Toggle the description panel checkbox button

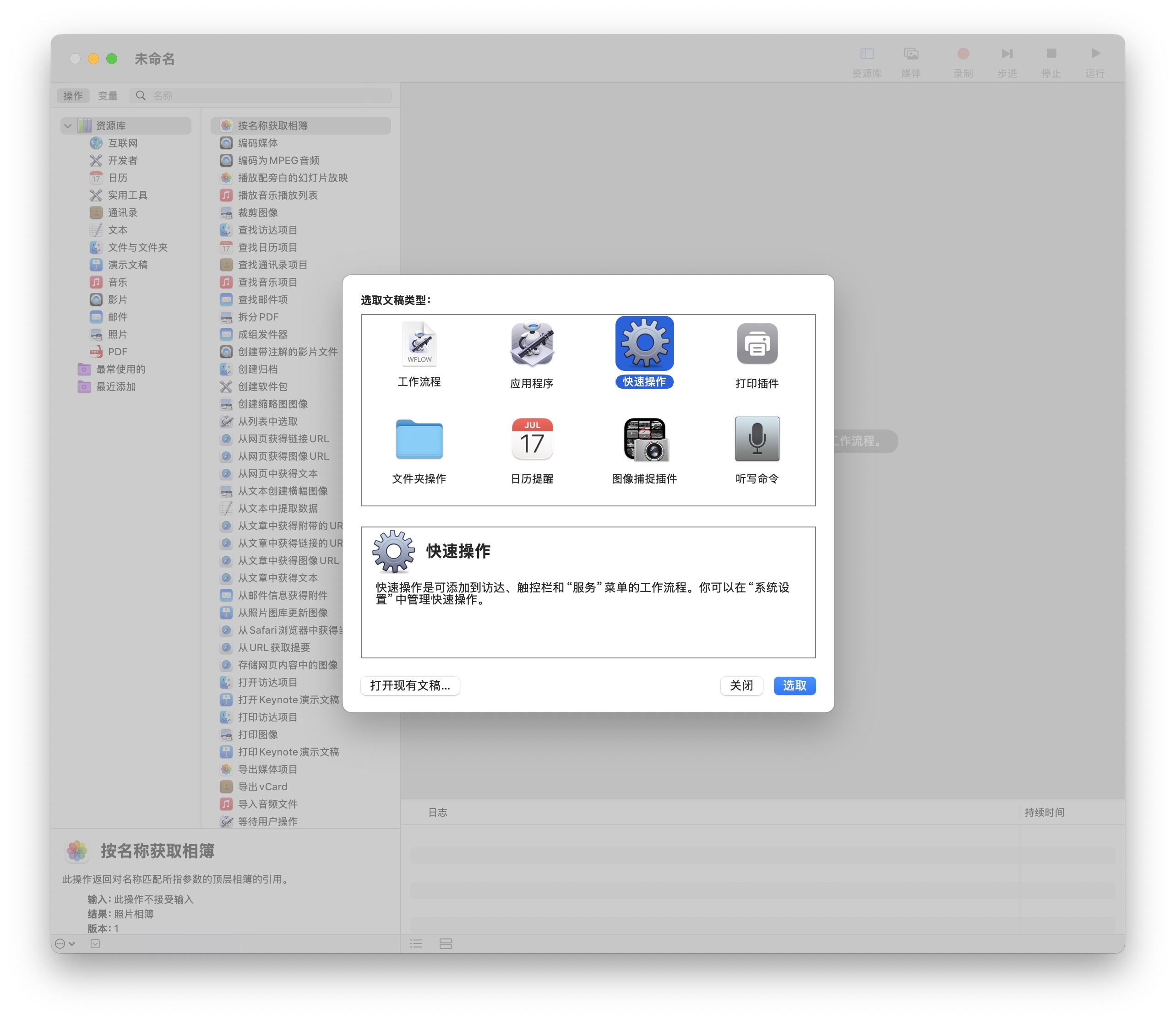coord(95,944)
